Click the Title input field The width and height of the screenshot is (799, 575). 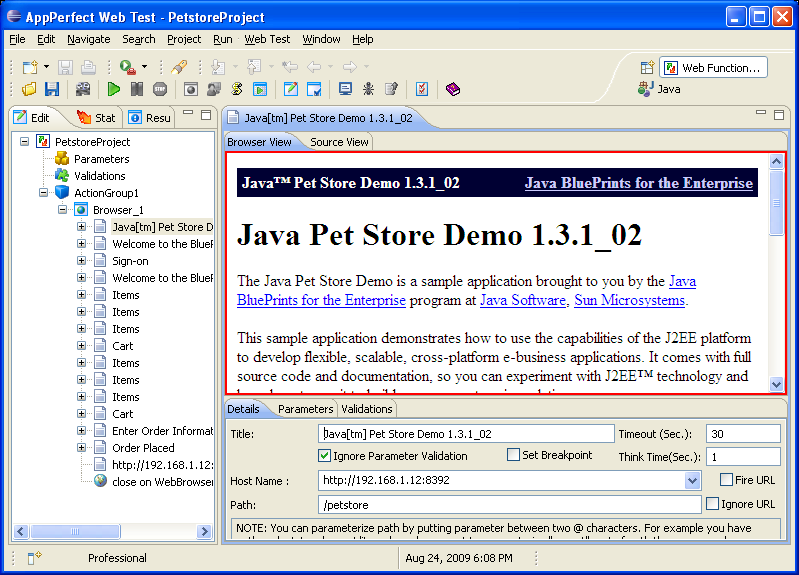[x=466, y=434]
